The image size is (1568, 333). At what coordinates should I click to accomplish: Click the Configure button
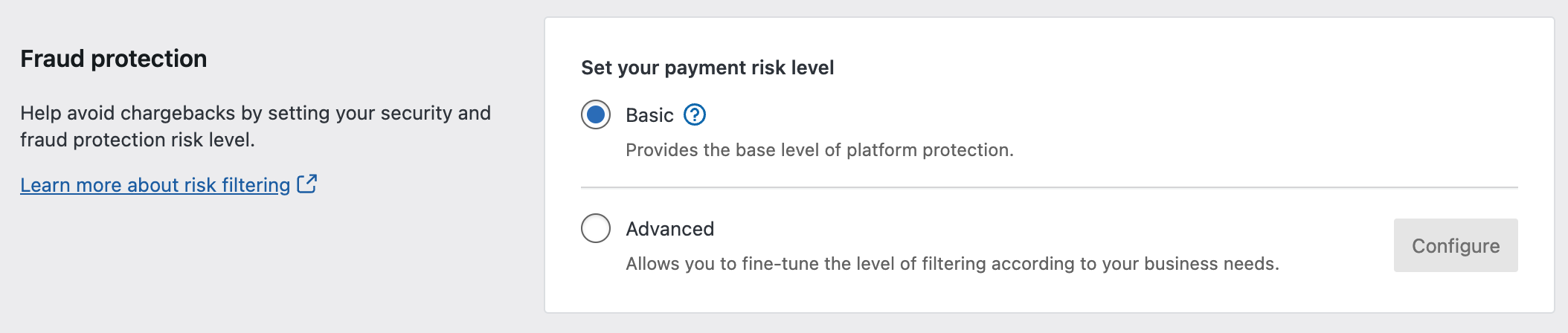[1455, 245]
